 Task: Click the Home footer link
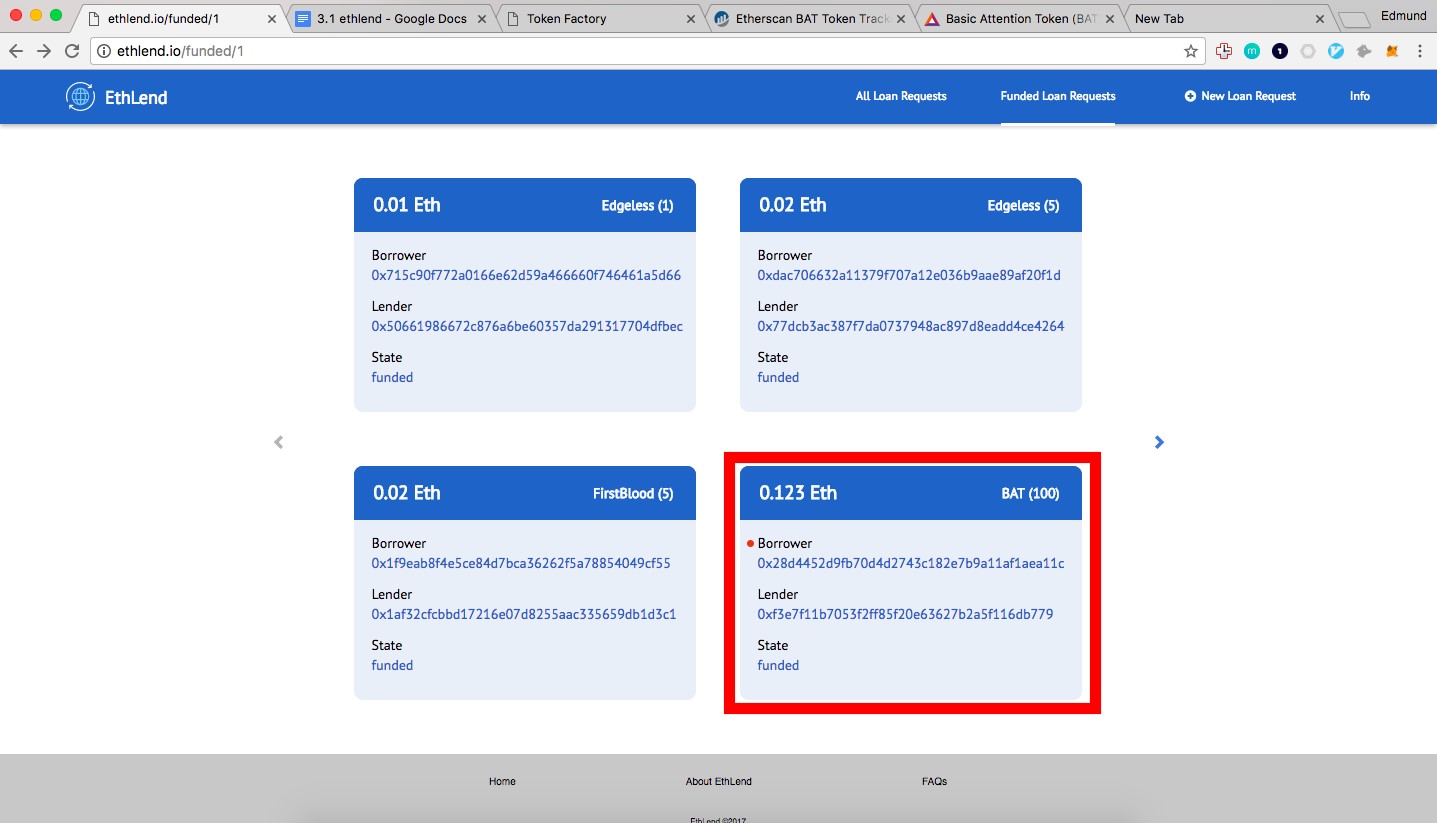(x=502, y=781)
